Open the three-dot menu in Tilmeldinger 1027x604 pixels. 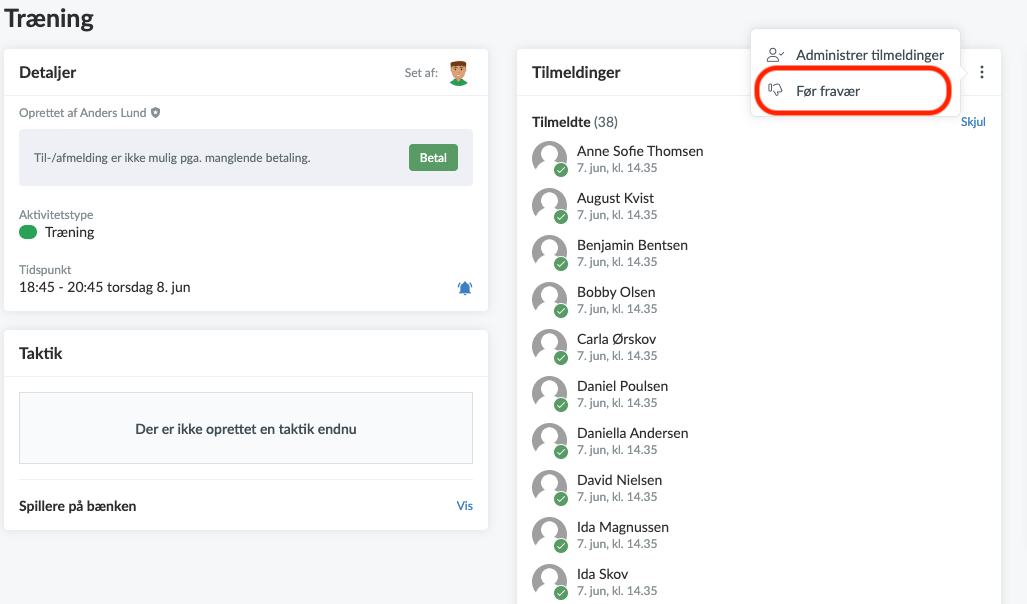[x=982, y=72]
